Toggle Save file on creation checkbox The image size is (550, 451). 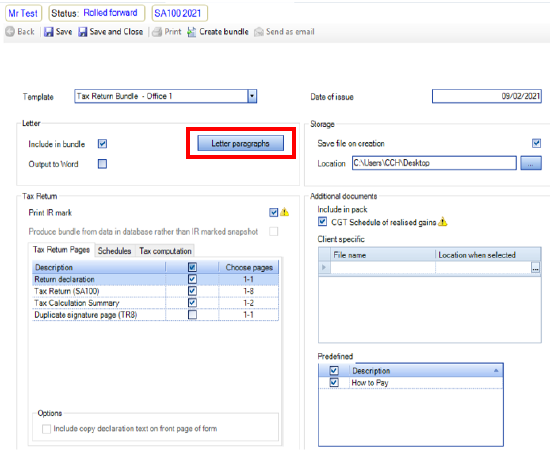coord(536,143)
